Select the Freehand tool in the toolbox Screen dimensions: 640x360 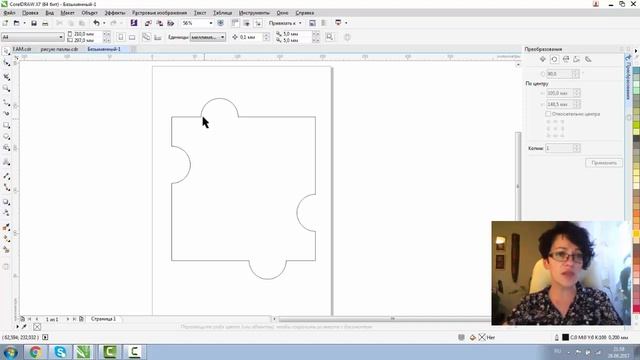[x=7, y=102]
